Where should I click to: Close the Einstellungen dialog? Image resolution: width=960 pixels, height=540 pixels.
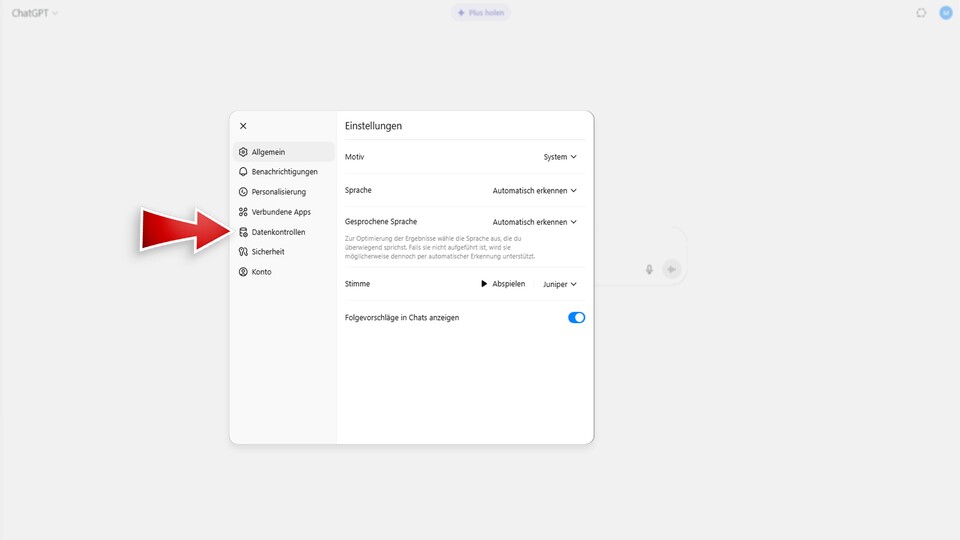243,126
